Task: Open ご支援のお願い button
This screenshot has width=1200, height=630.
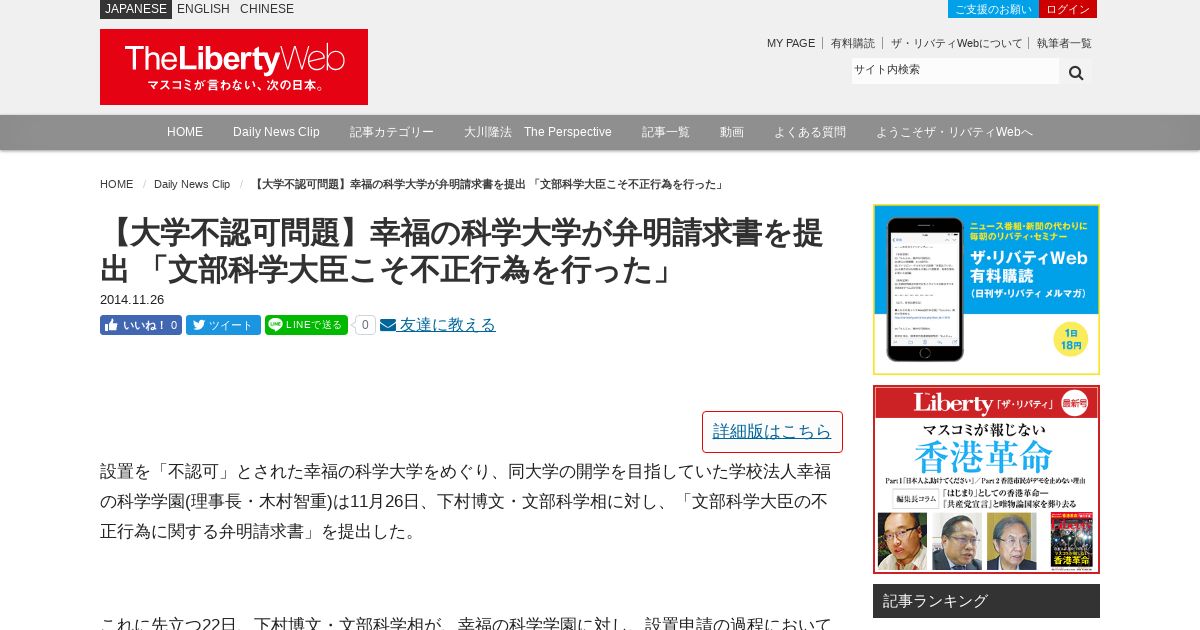Action: coord(993,9)
